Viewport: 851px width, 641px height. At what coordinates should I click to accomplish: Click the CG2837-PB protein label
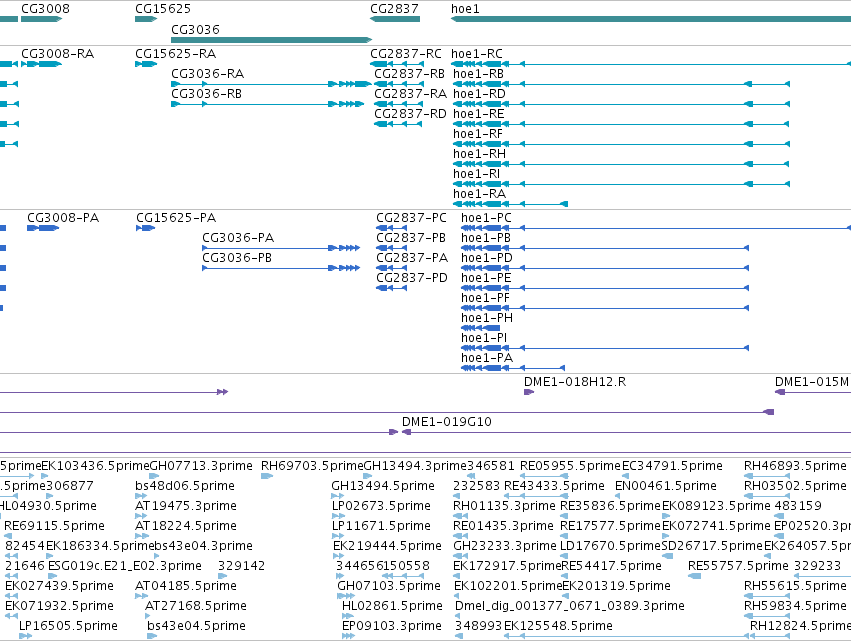click(411, 238)
